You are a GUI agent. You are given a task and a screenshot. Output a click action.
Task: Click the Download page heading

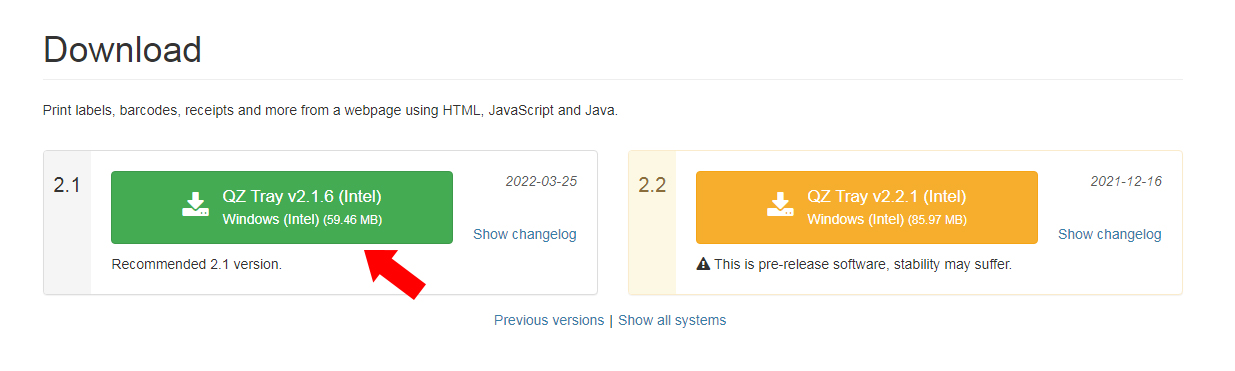coord(122,49)
